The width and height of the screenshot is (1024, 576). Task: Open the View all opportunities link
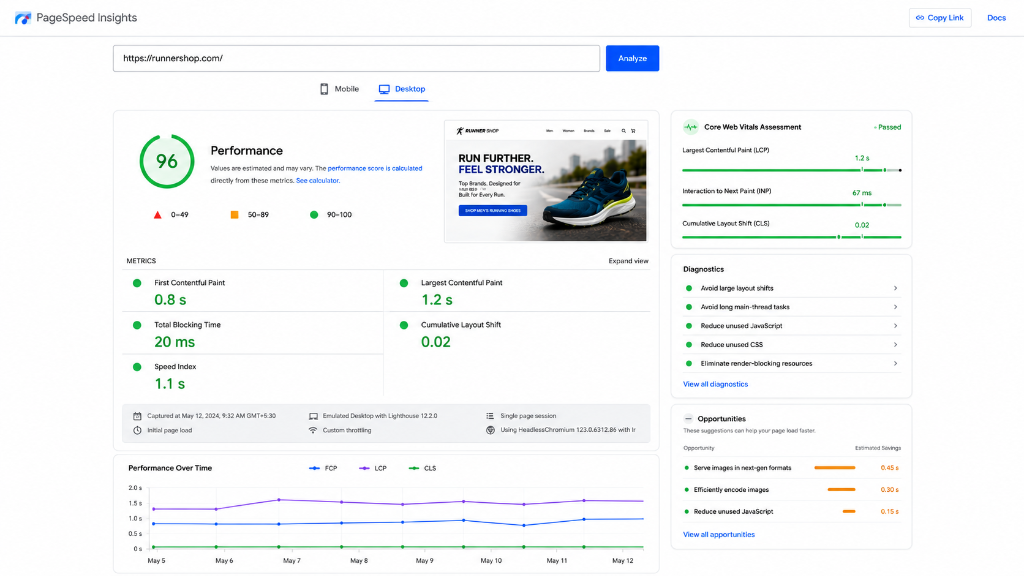[x=718, y=535]
